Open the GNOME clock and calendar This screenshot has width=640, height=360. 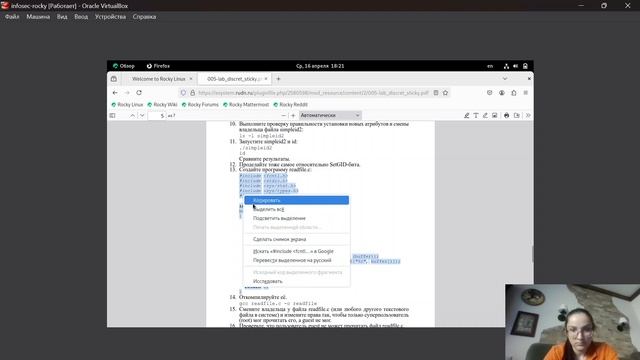pyautogui.click(x=320, y=66)
